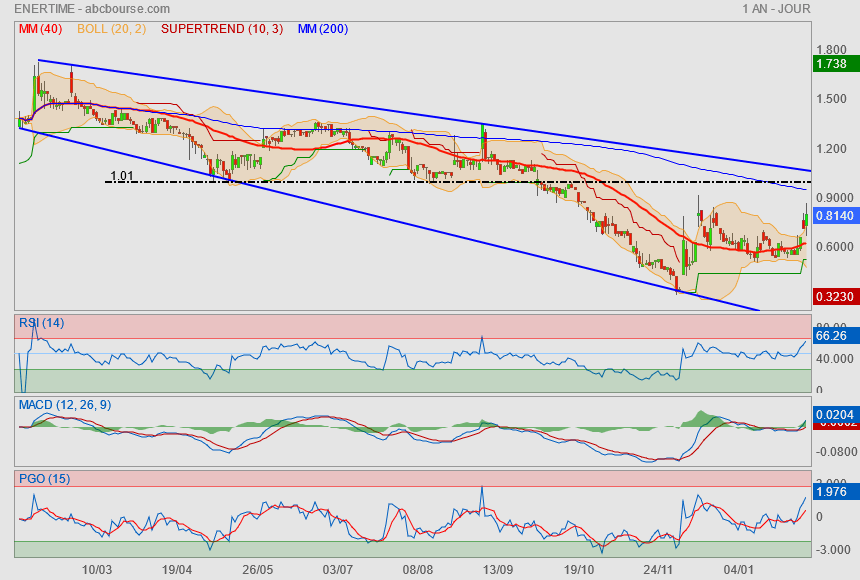Select the MM (200) legend label
860x580 pixels.
click(323, 29)
